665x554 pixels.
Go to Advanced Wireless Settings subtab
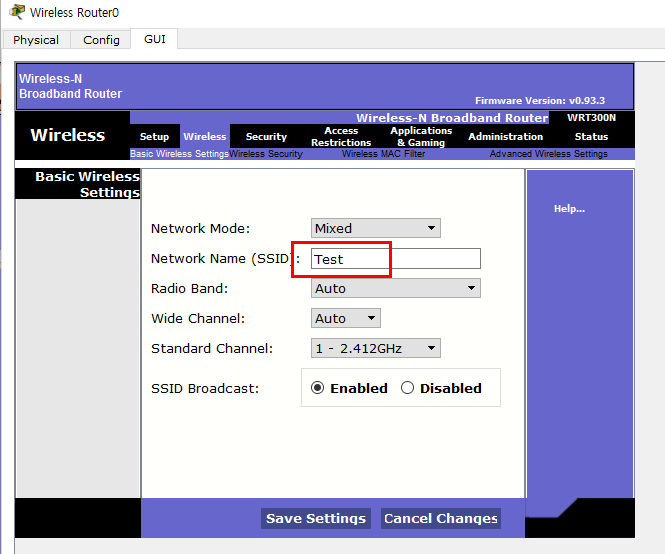pos(548,154)
